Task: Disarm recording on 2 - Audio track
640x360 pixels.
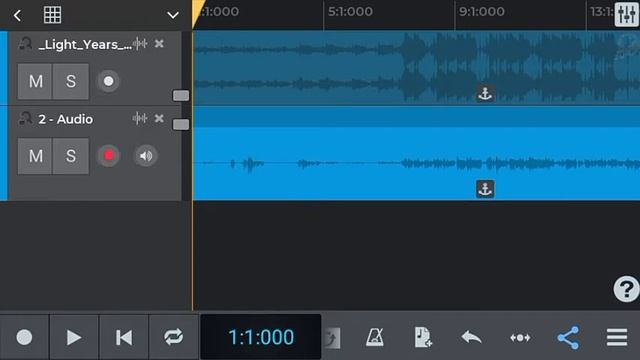Action: coord(109,156)
